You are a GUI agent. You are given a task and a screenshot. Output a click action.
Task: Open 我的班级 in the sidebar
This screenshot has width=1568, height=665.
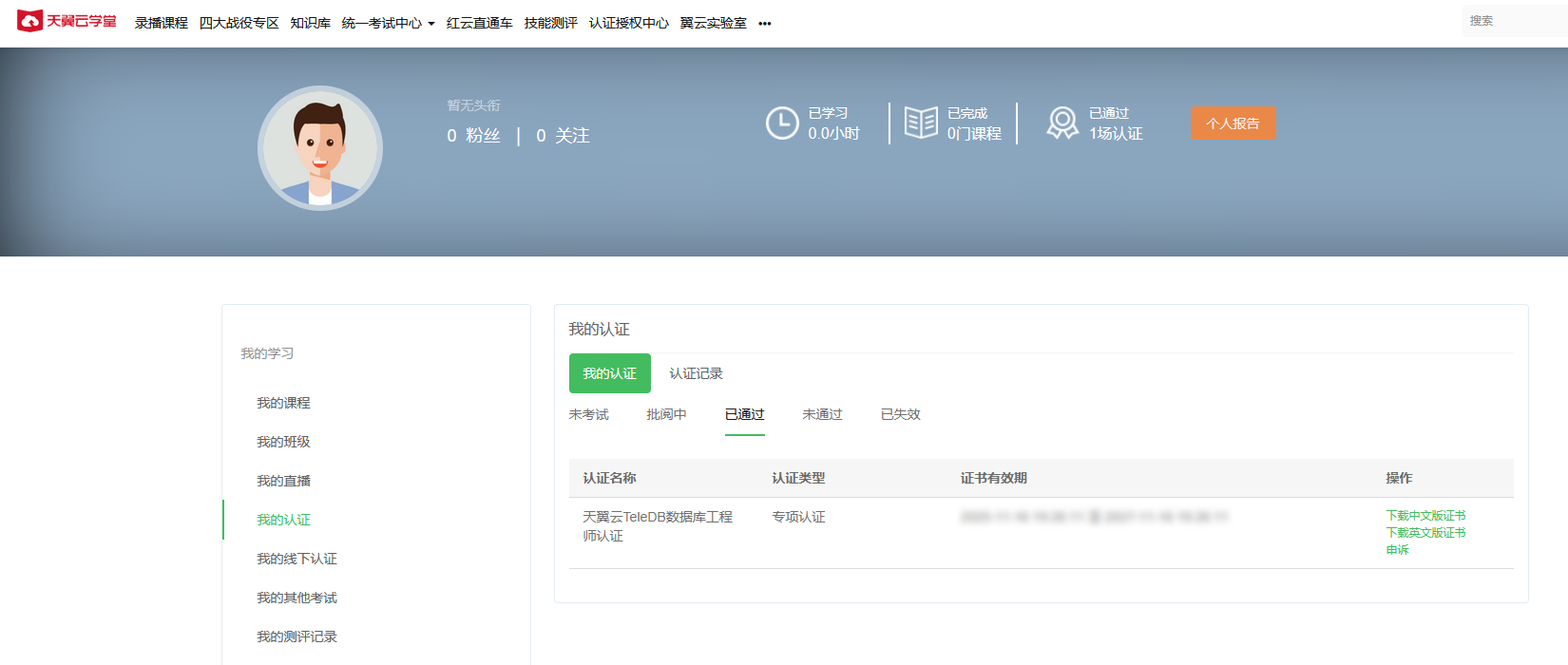click(x=283, y=442)
